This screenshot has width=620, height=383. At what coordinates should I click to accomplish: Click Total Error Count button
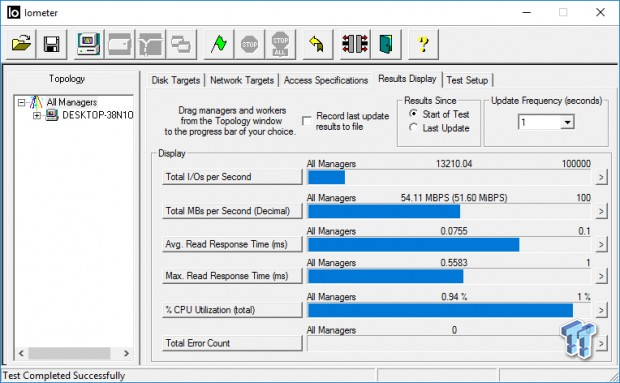[x=232, y=343]
